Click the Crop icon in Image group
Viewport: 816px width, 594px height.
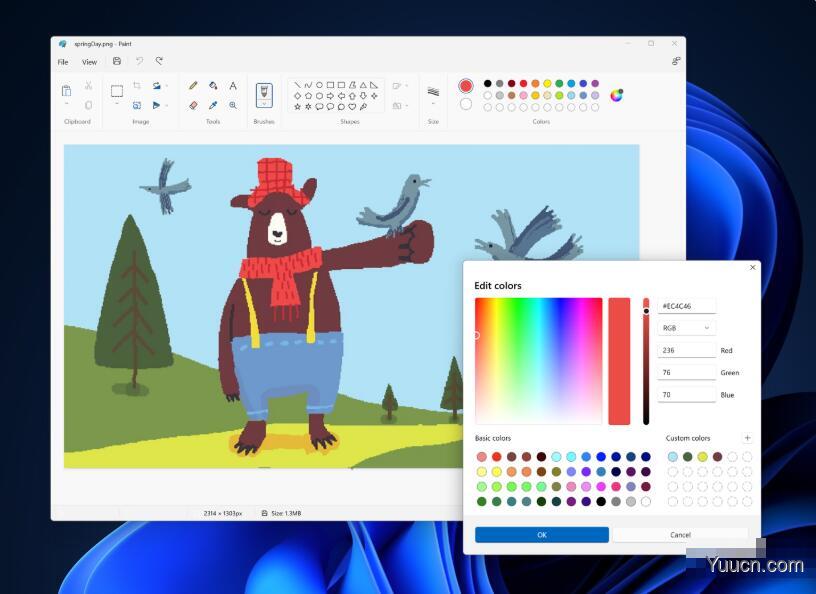pos(137,85)
